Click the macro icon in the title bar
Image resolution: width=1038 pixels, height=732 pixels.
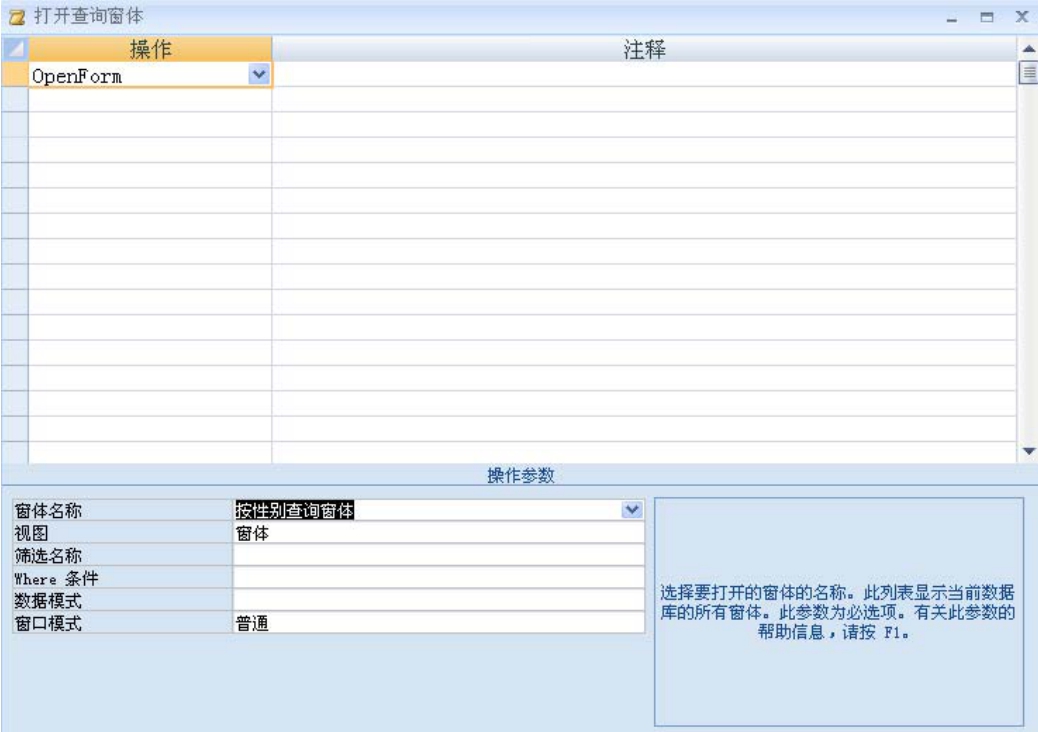(x=15, y=17)
